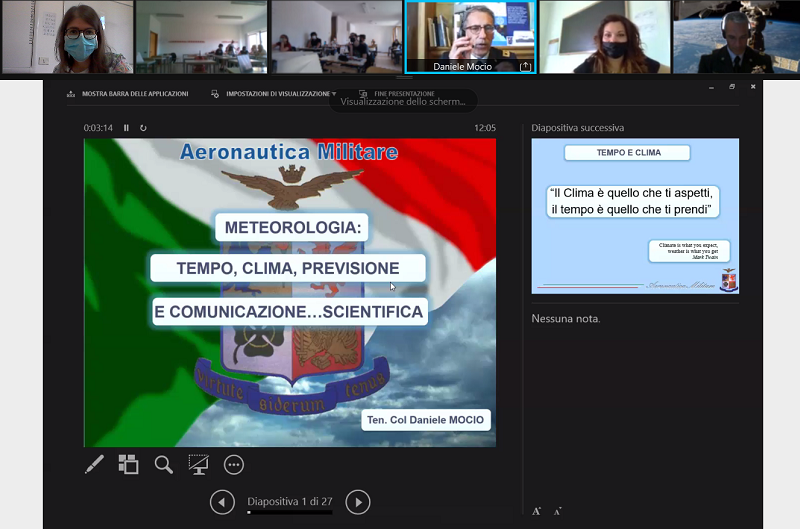Open the see all slides grid
Image resolution: width=800 pixels, height=529 pixels.
tap(129, 464)
